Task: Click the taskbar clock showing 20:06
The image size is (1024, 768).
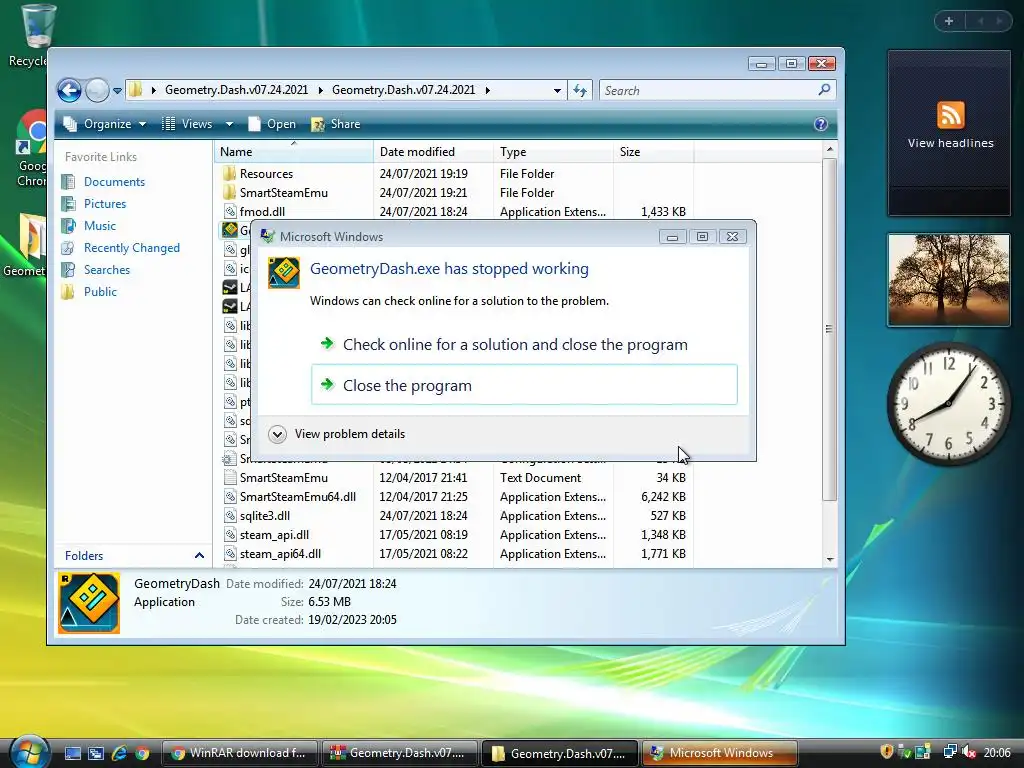Action: [997, 753]
